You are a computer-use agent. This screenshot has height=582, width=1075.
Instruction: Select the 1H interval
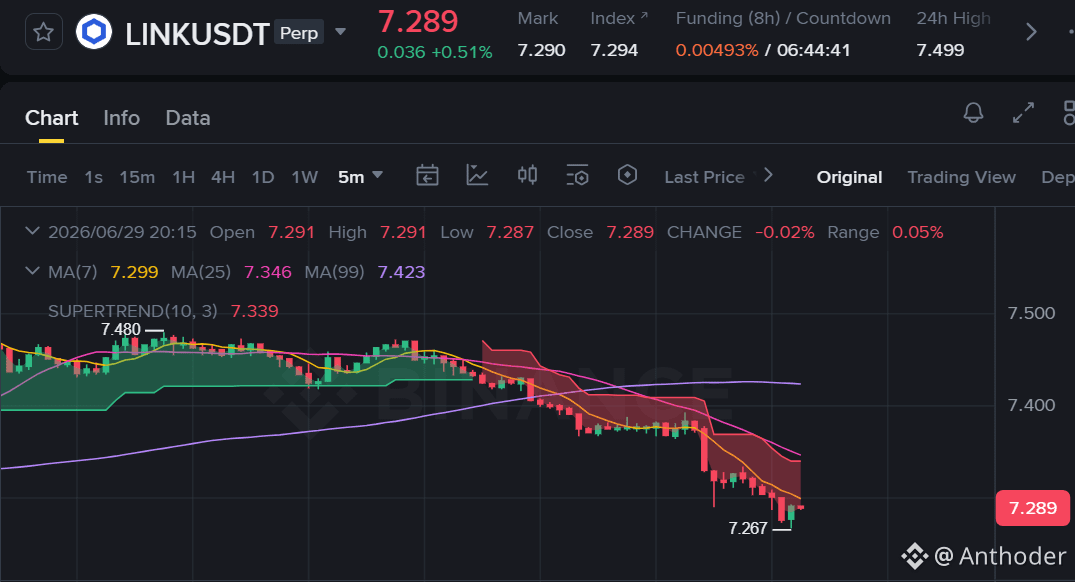183,177
